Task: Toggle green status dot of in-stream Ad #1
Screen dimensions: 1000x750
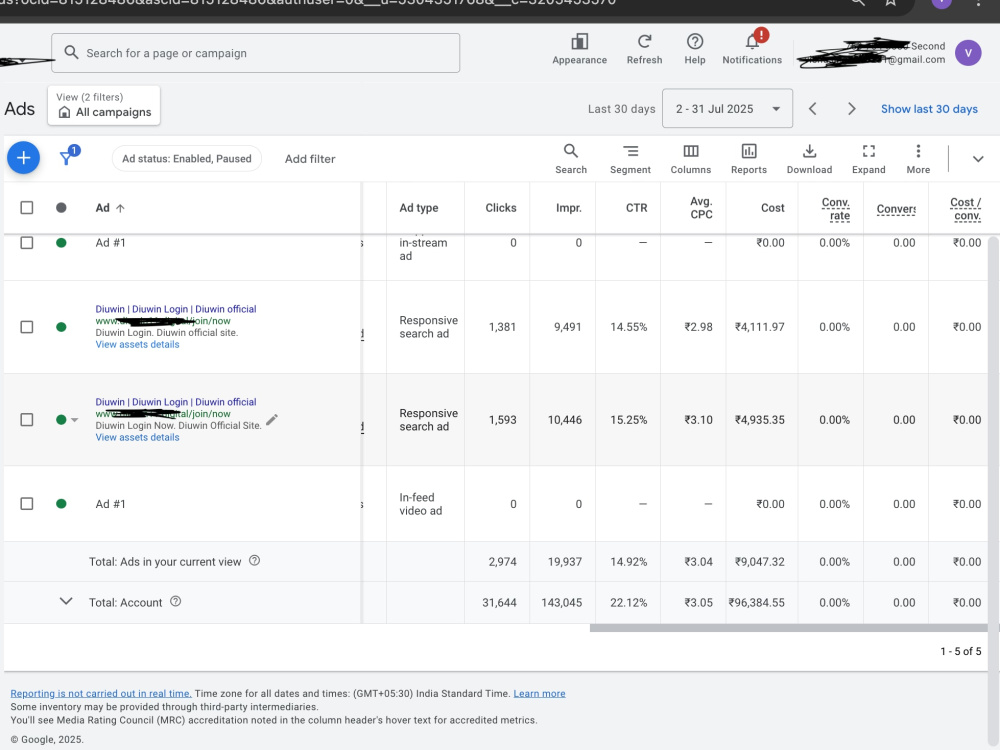Action: tap(61, 242)
